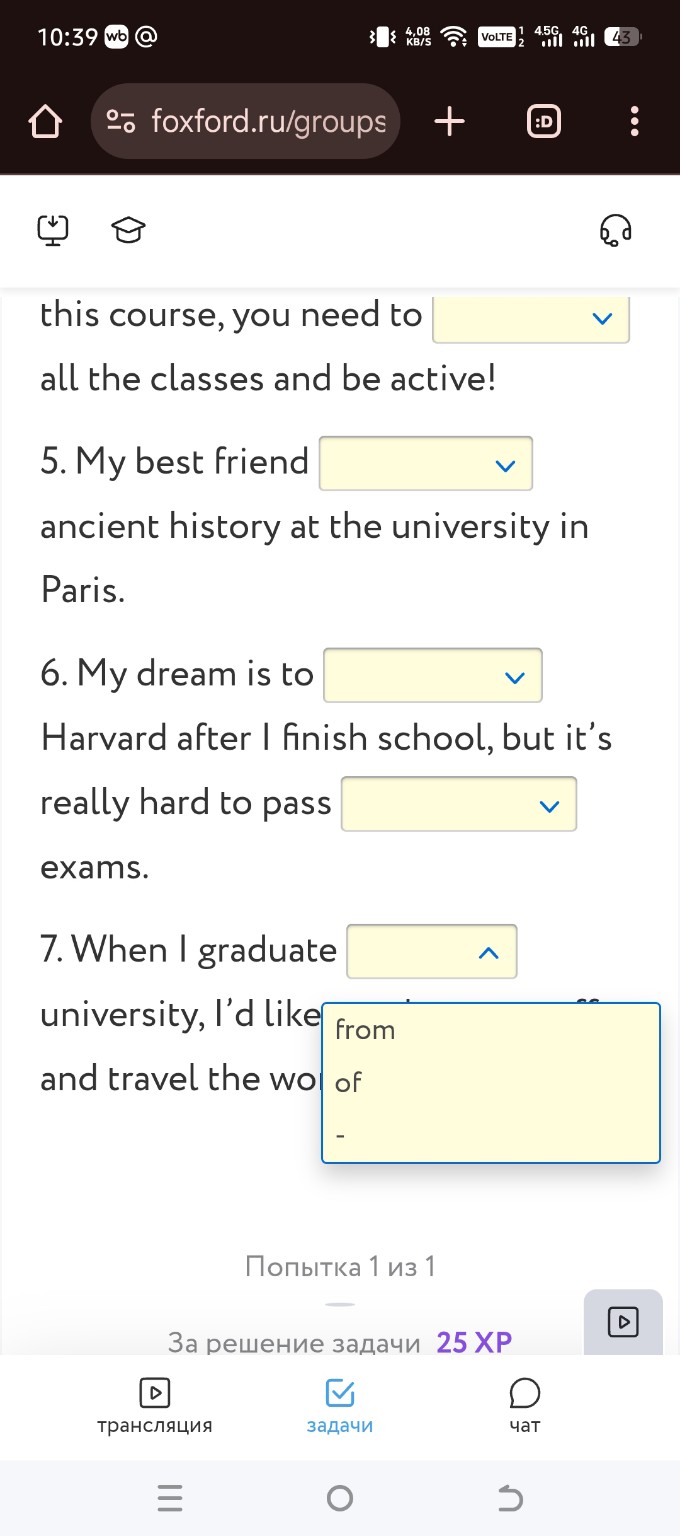Screen dimensions: 680x1536
Task: Choose "from" in the open list
Action: (x=366, y=1030)
